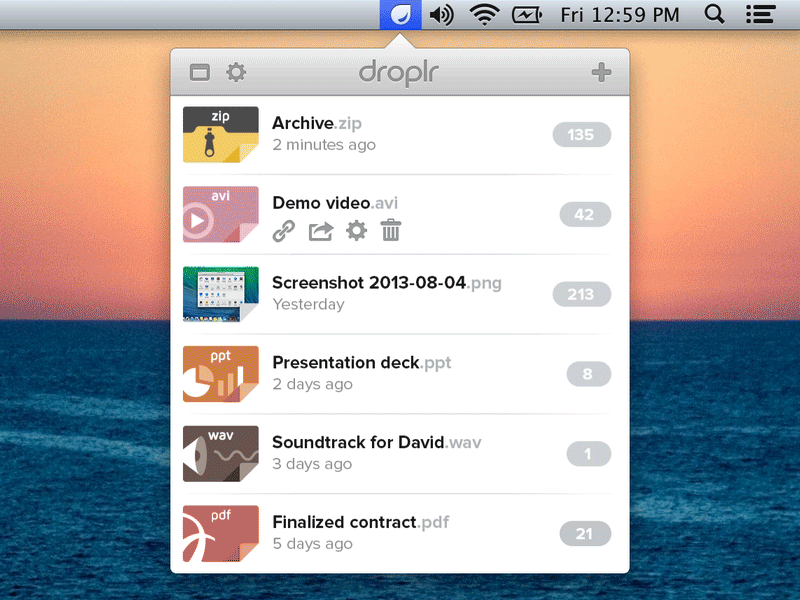This screenshot has width=800, height=600.
Task: Click the 8 view count badge
Action: click(x=589, y=374)
